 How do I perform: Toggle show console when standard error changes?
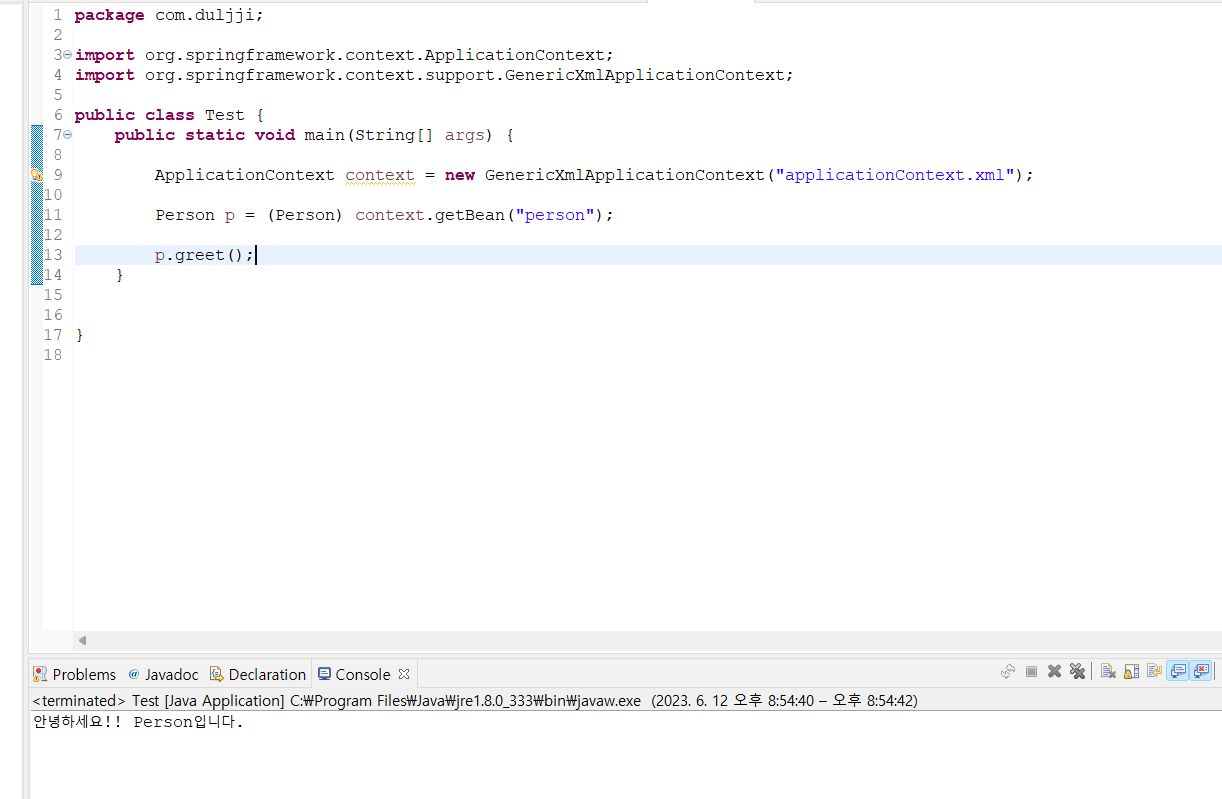click(1201, 672)
